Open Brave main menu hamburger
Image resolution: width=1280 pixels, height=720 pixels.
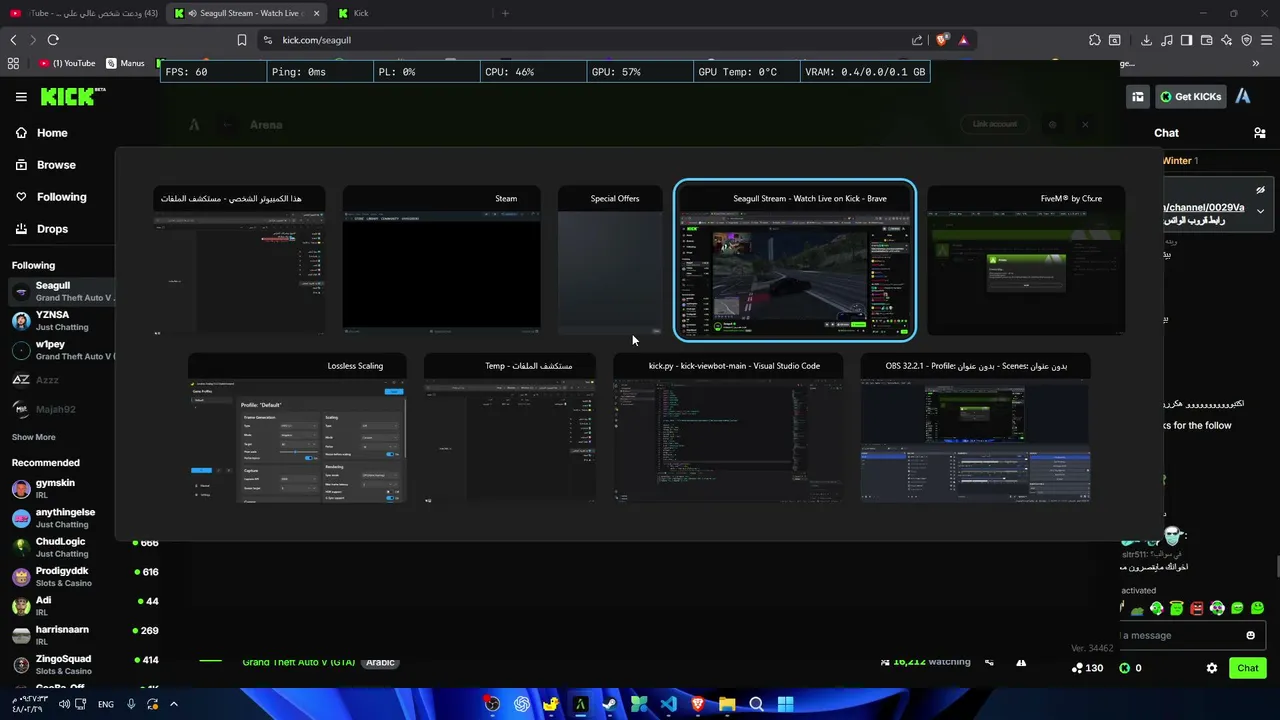click(1267, 40)
